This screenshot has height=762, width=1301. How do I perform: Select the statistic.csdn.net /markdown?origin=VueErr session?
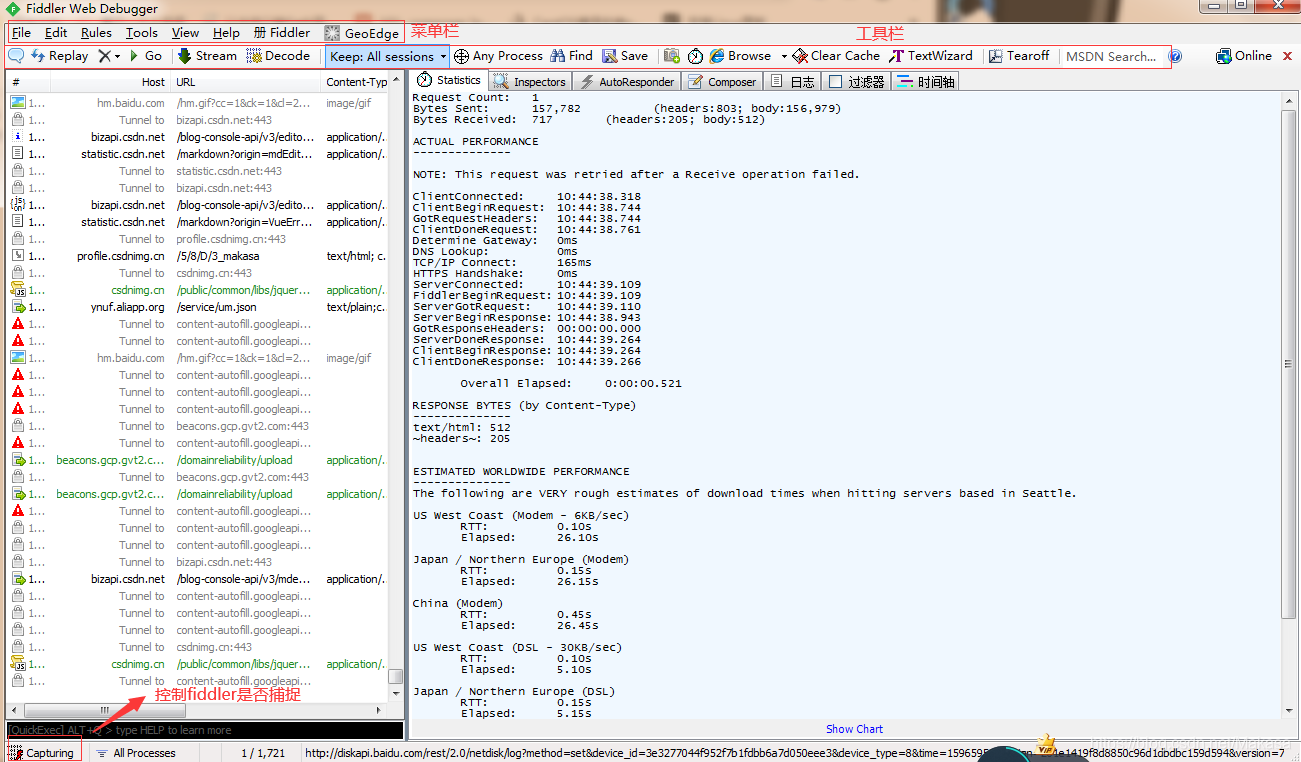[198, 222]
